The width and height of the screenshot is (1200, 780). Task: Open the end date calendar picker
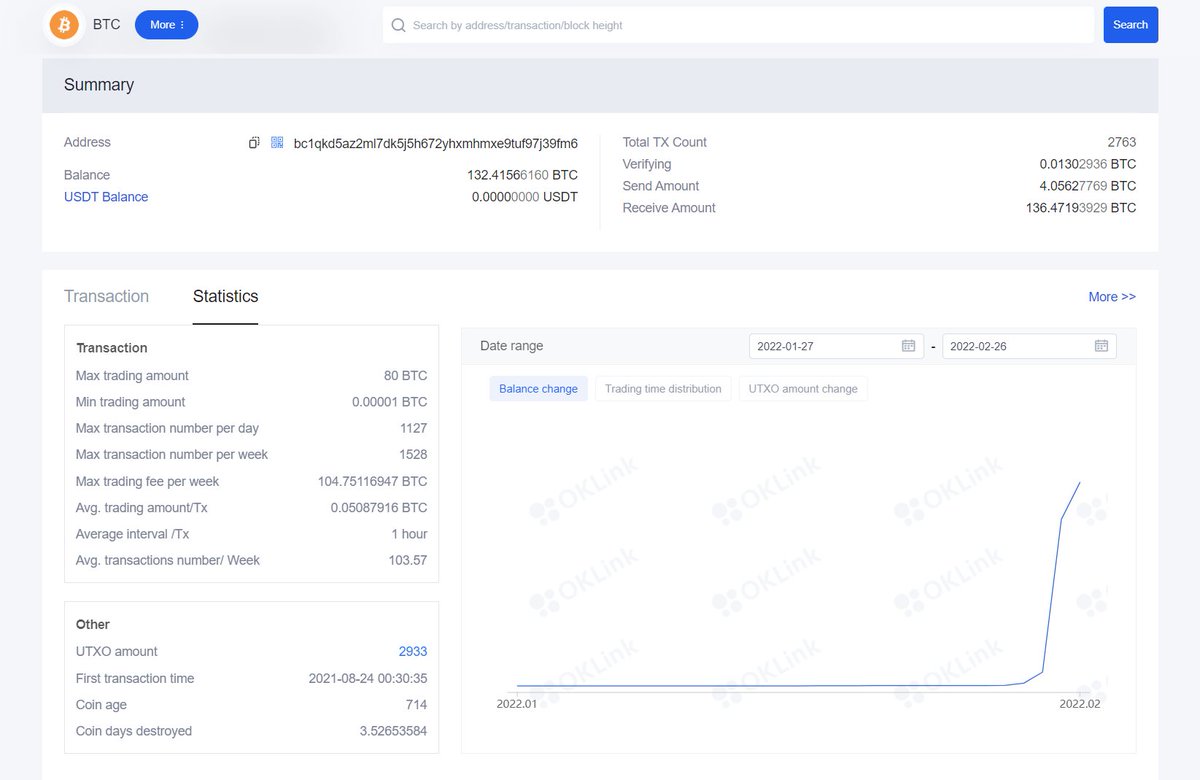pyautogui.click(x=1100, y=345)
